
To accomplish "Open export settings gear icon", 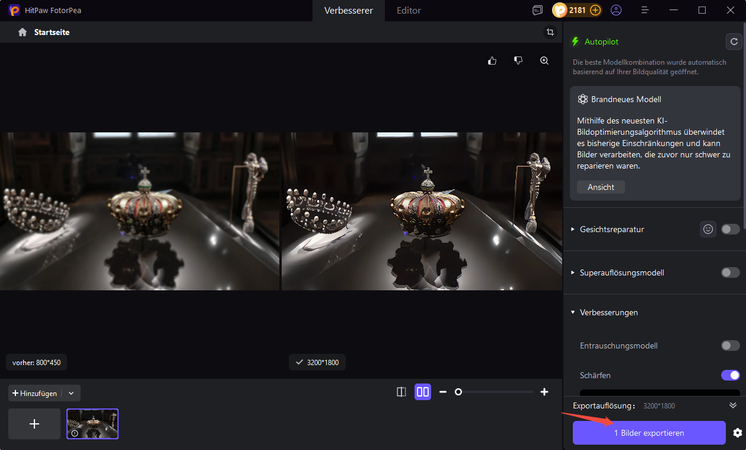I will pyautogui.click(x=737, y=433).
